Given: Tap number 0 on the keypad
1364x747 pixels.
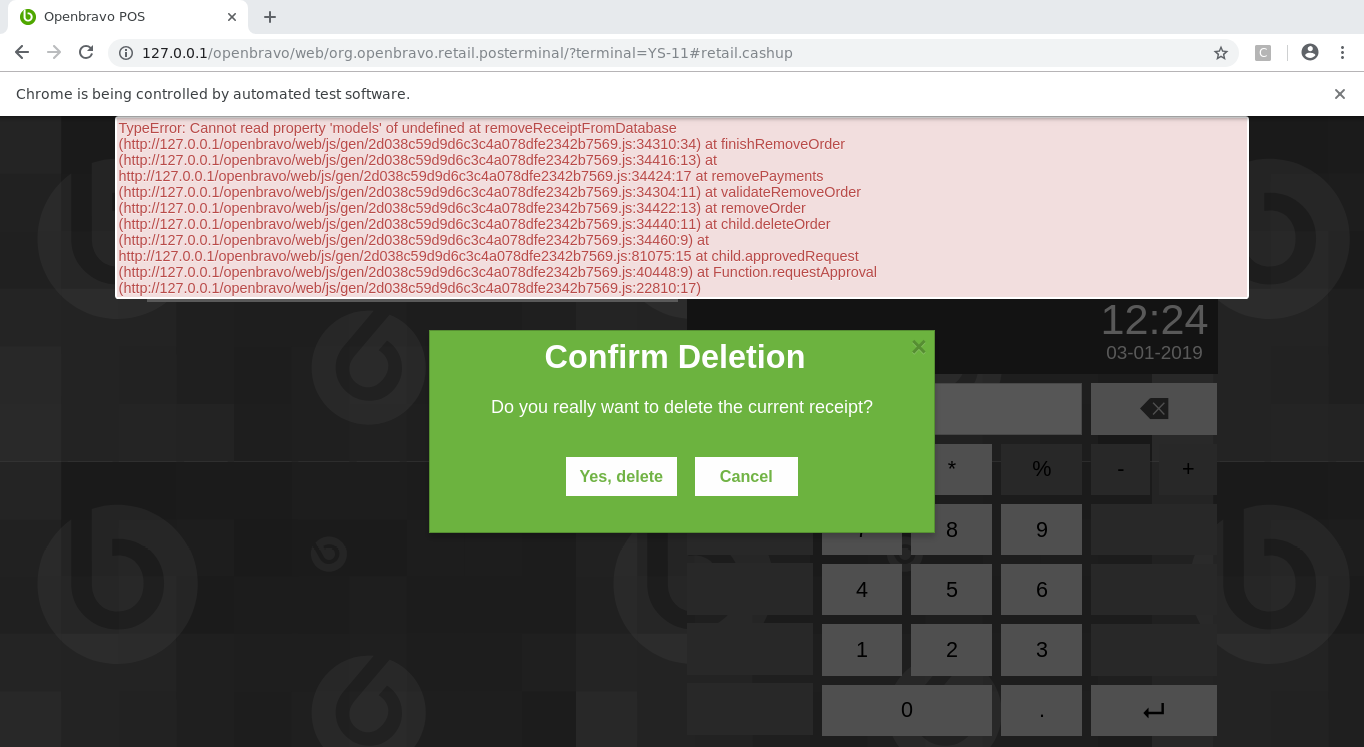Looking at the screenshot, I should (x=907, y=710).
